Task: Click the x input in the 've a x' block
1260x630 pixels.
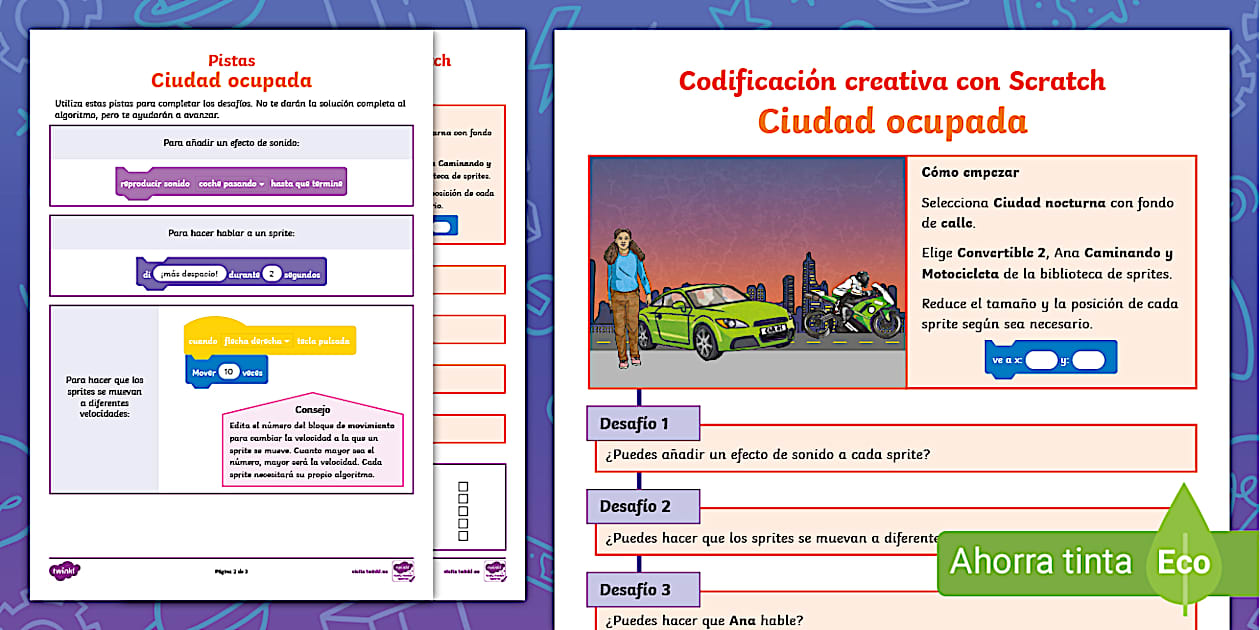Action: coord(1040,360)
